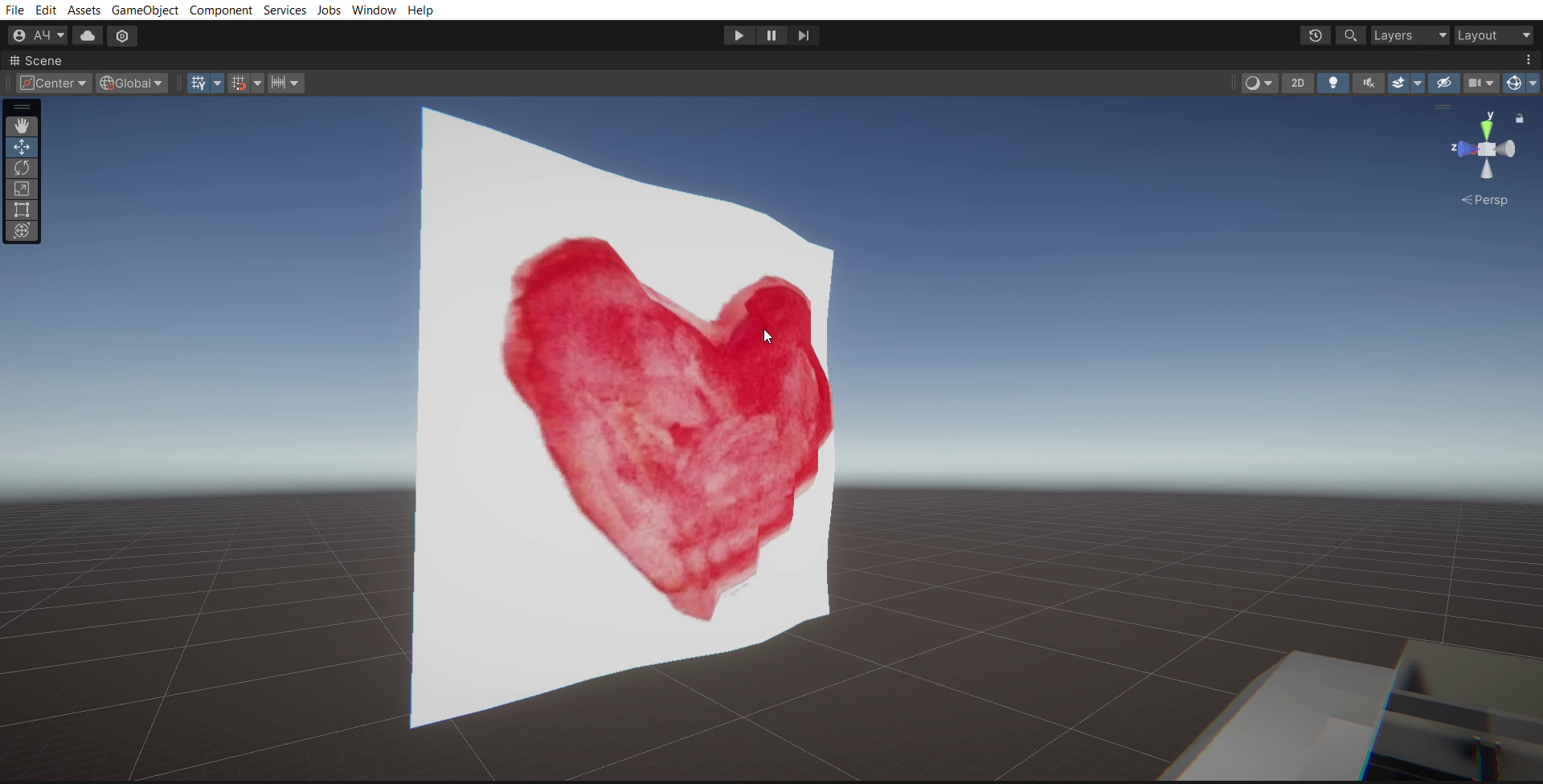The width and height of the screenshot is (1543, 784).
Task: Select the combined Transform tool
Action: tap(22, 231)
